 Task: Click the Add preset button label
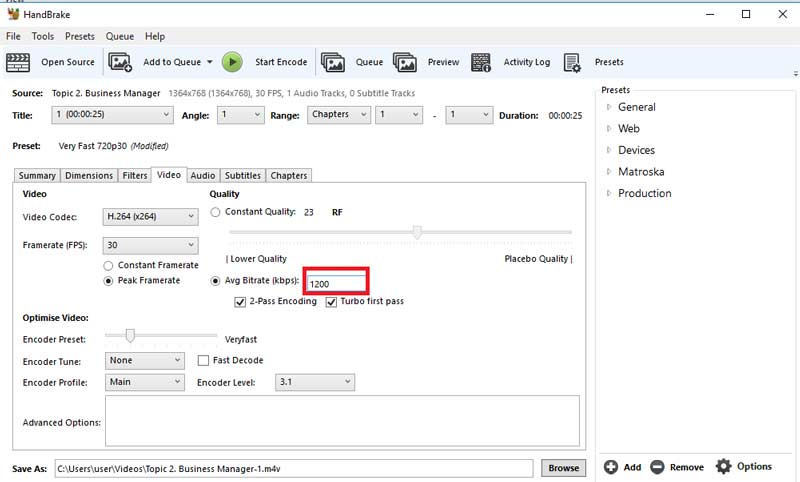tap(632, 467)
